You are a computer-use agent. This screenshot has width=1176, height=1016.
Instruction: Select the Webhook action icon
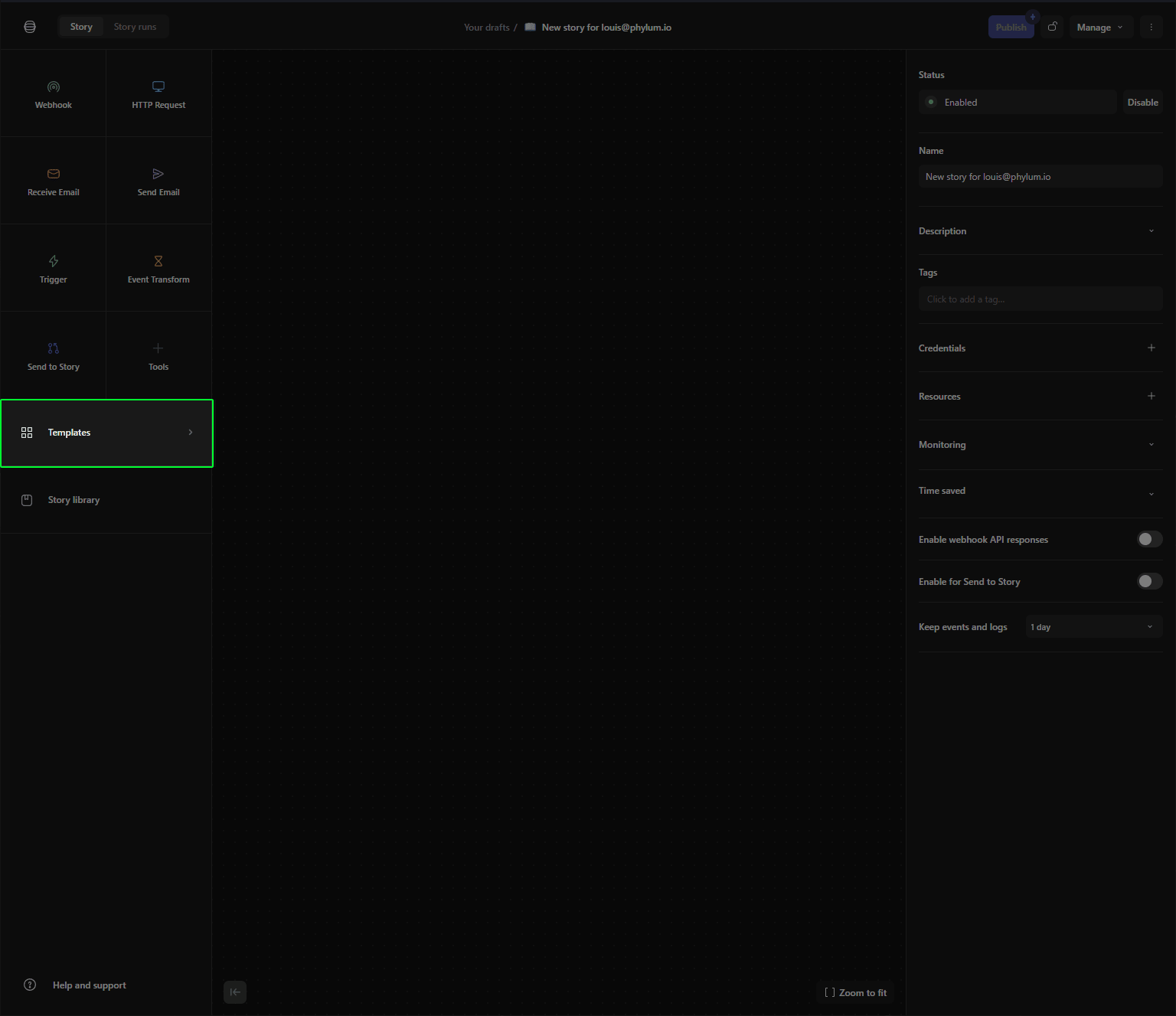[x=54, y=87]
